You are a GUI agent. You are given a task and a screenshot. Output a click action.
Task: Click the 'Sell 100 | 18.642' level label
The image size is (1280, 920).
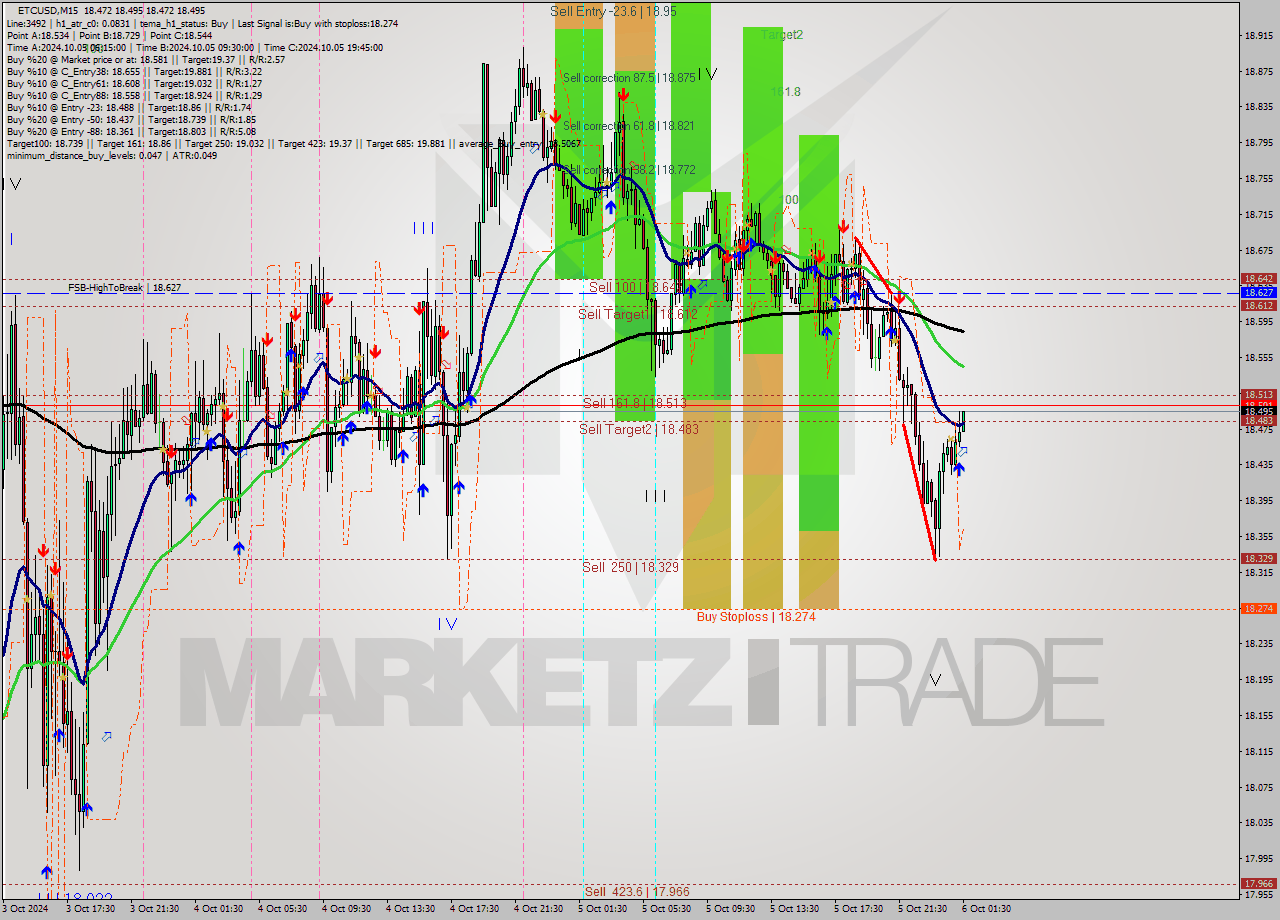tap(635, 287)
